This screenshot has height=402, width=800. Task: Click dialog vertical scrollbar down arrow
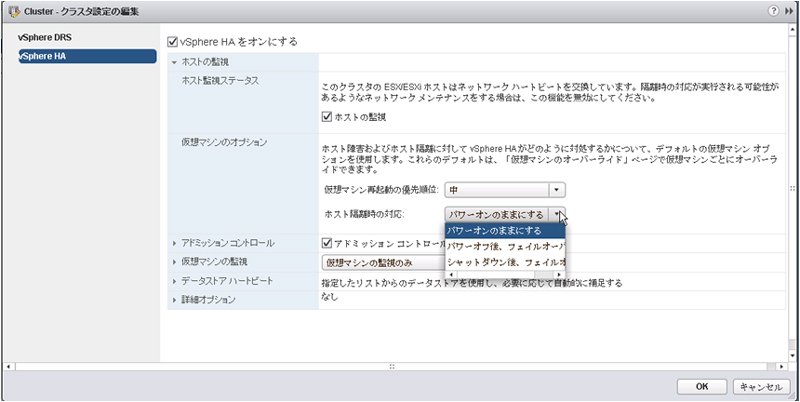[x=792, y=355]
